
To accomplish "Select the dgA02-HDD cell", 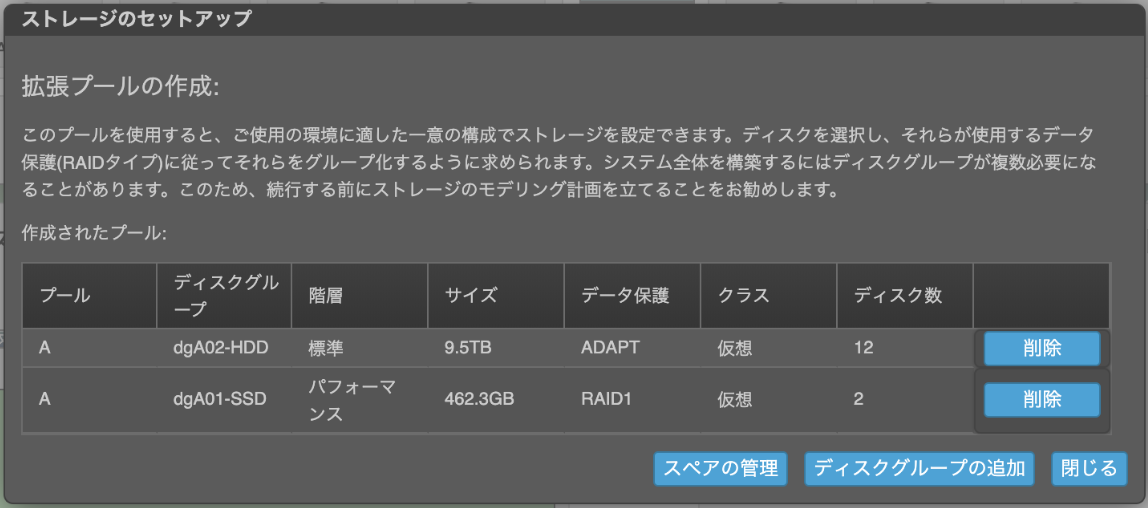I will [223, 348].
